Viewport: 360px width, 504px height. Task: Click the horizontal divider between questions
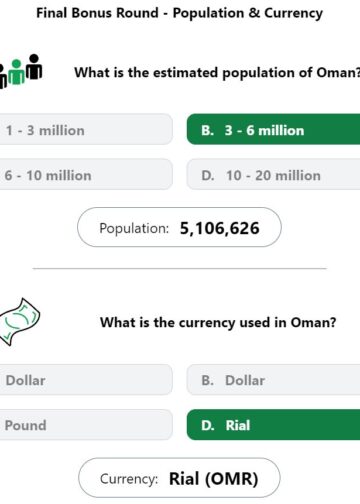pyautogui.click(x=179, y=268)
